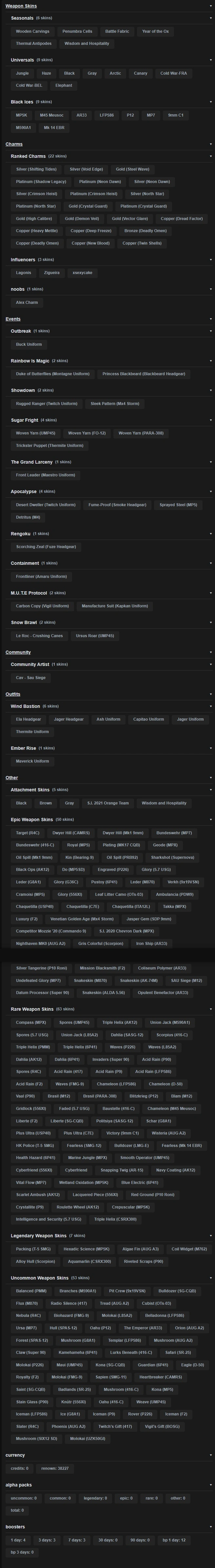Click Princess Blackbeard headgear tag

(144, 374)
